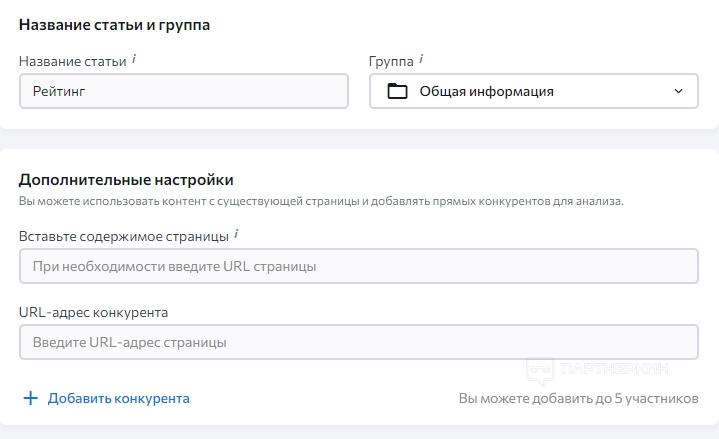
Task: Click the "Название статьи" field label text
Action: tap(72, 61)
